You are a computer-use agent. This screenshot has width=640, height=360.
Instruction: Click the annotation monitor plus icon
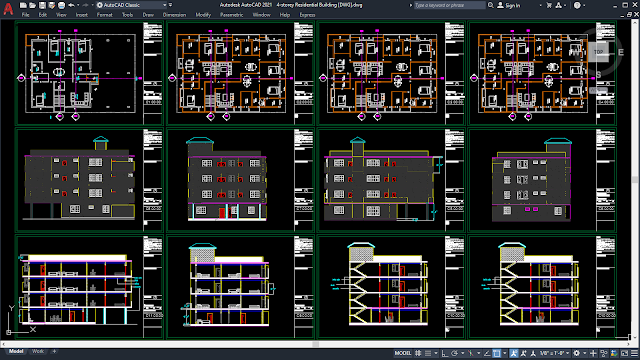coord(593,353)
